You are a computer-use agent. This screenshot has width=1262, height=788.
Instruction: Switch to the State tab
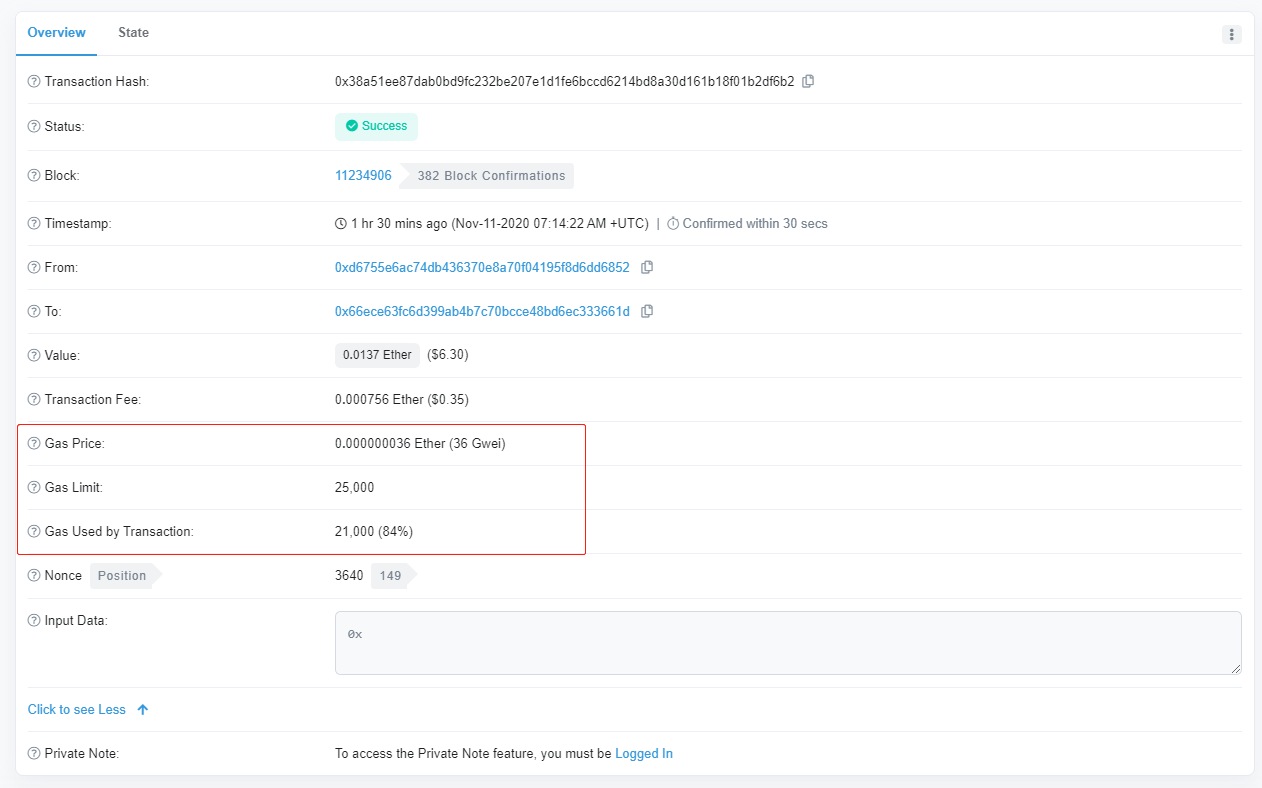(x=133, y=33)
